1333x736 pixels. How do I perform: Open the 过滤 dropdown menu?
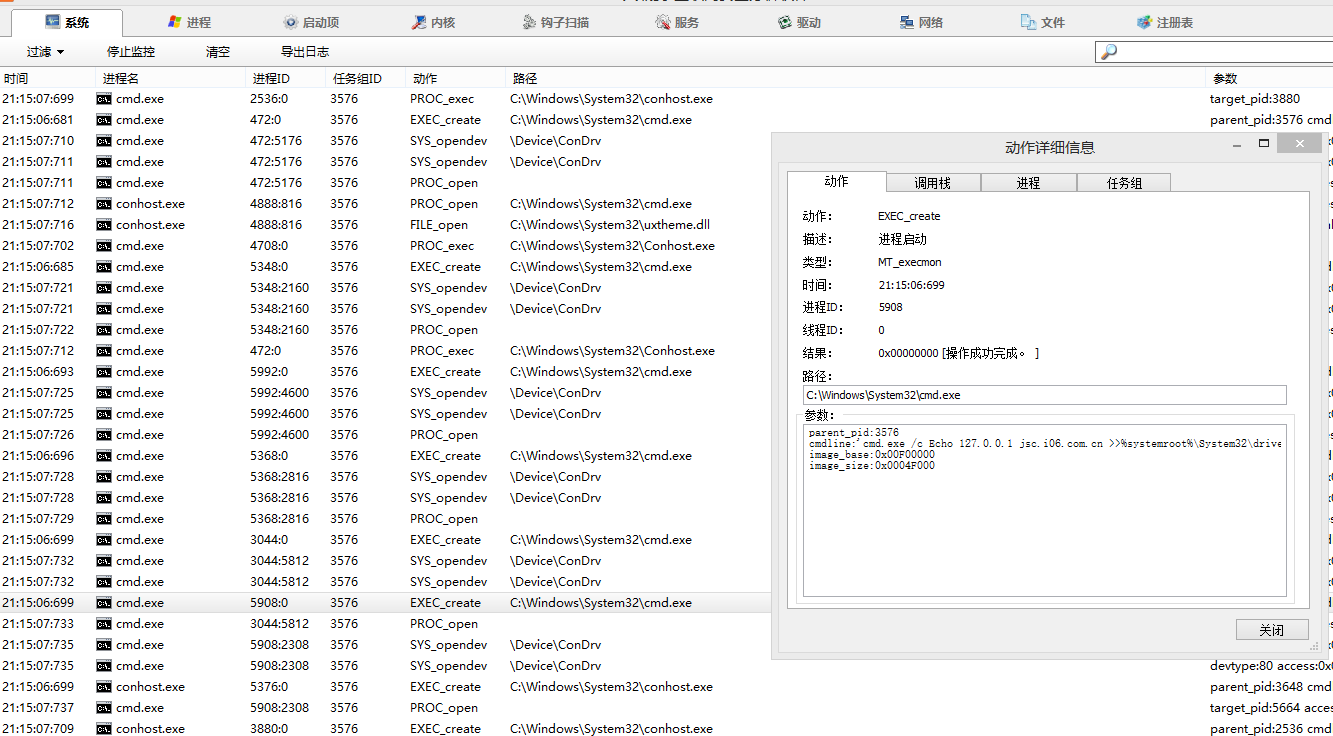tap(45, 52)
